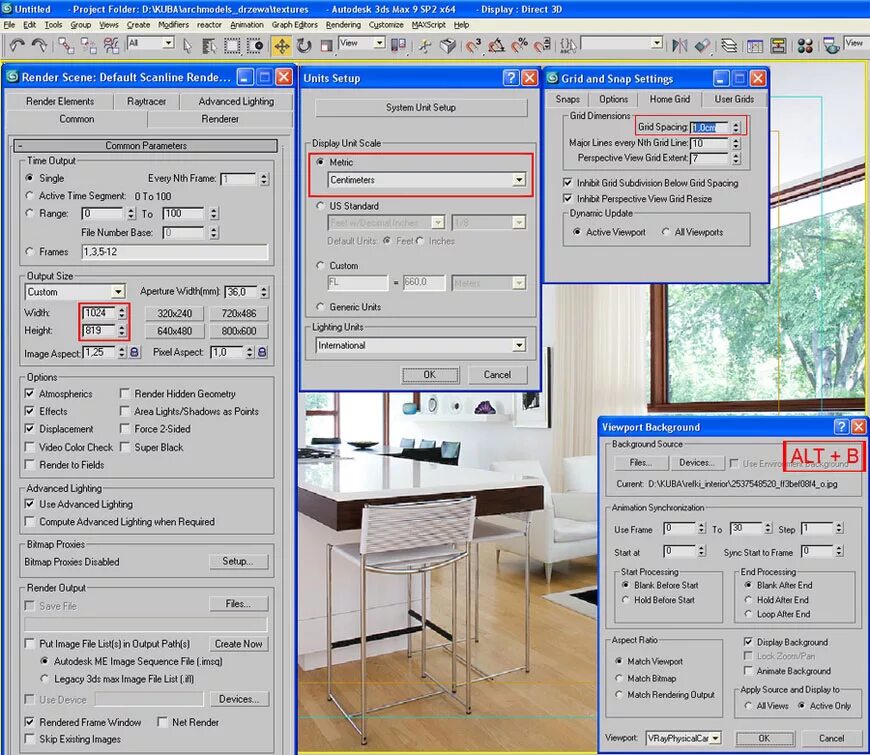
Task: Open the Curve Editor icon
Action: [x=755, y=45]
